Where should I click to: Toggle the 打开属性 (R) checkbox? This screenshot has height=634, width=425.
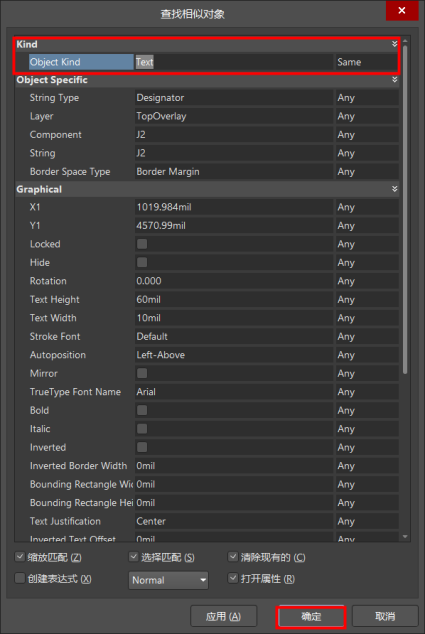(233, 578)
